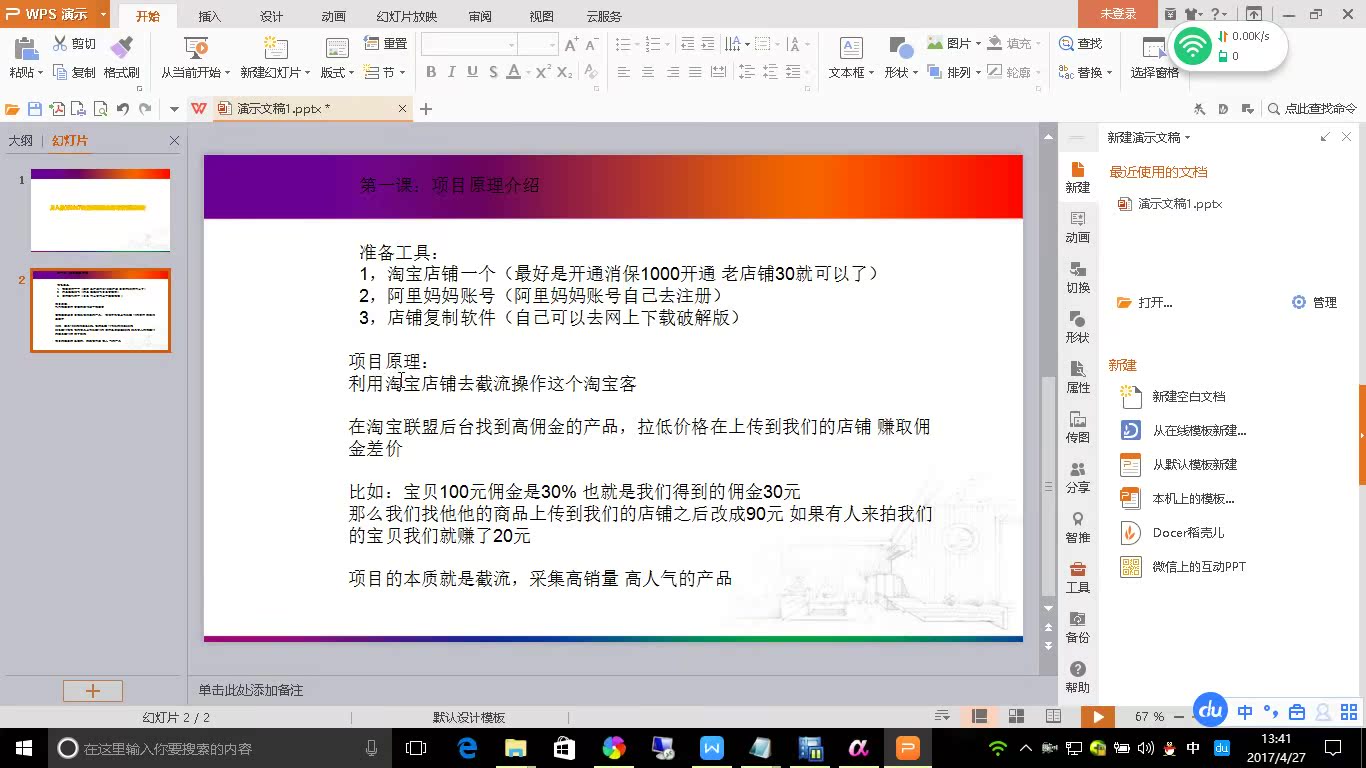The image size is (1366, 768).
Task: Open the View (视图) ribbon tab
Action: tap(541, 16)
